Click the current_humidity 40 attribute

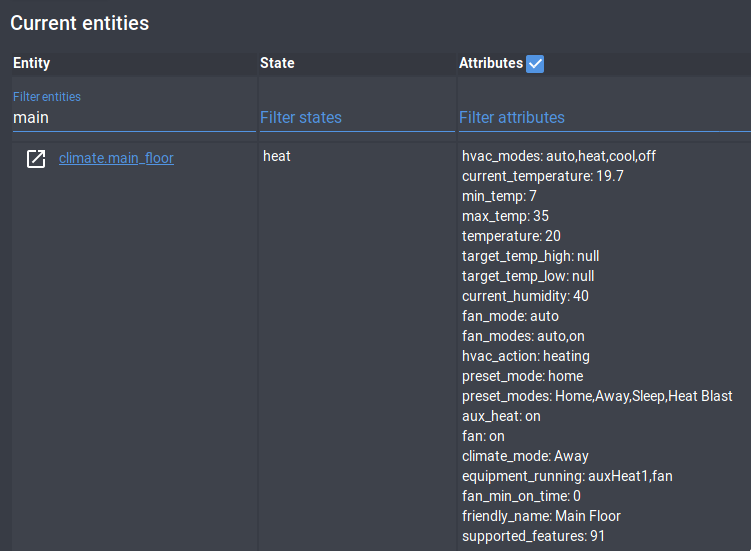pyautogui.click(x=525, y=296)
